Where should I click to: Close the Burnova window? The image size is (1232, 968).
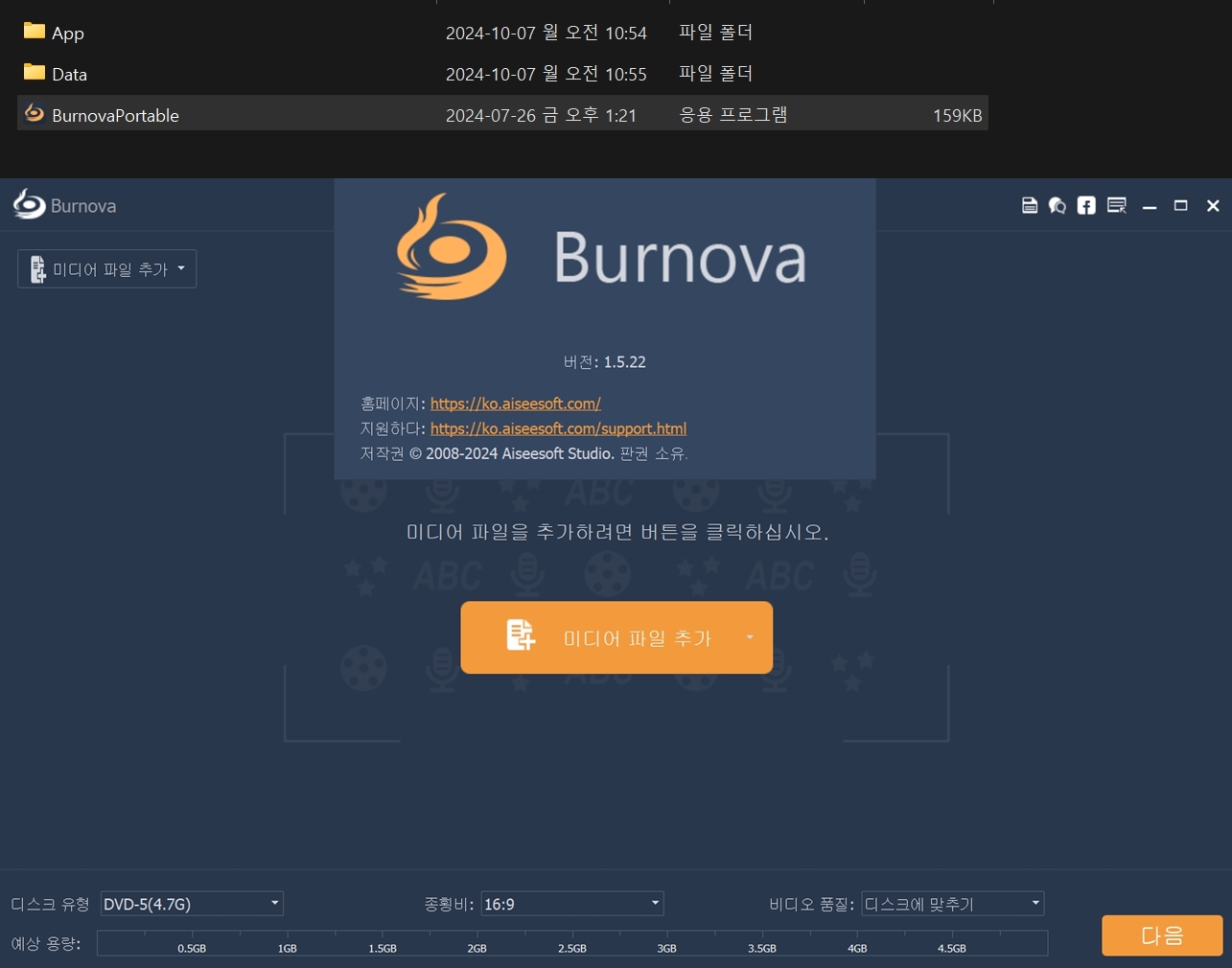point(1213,205)
